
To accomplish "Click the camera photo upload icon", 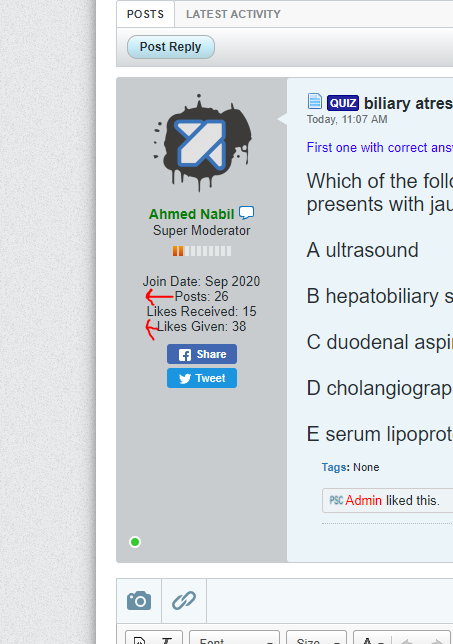I will pos(139,601).
